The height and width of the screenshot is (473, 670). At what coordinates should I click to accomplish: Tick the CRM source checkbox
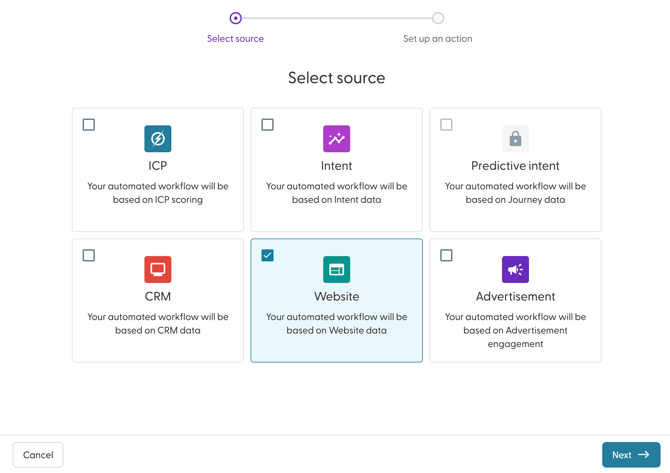[89, 255]
